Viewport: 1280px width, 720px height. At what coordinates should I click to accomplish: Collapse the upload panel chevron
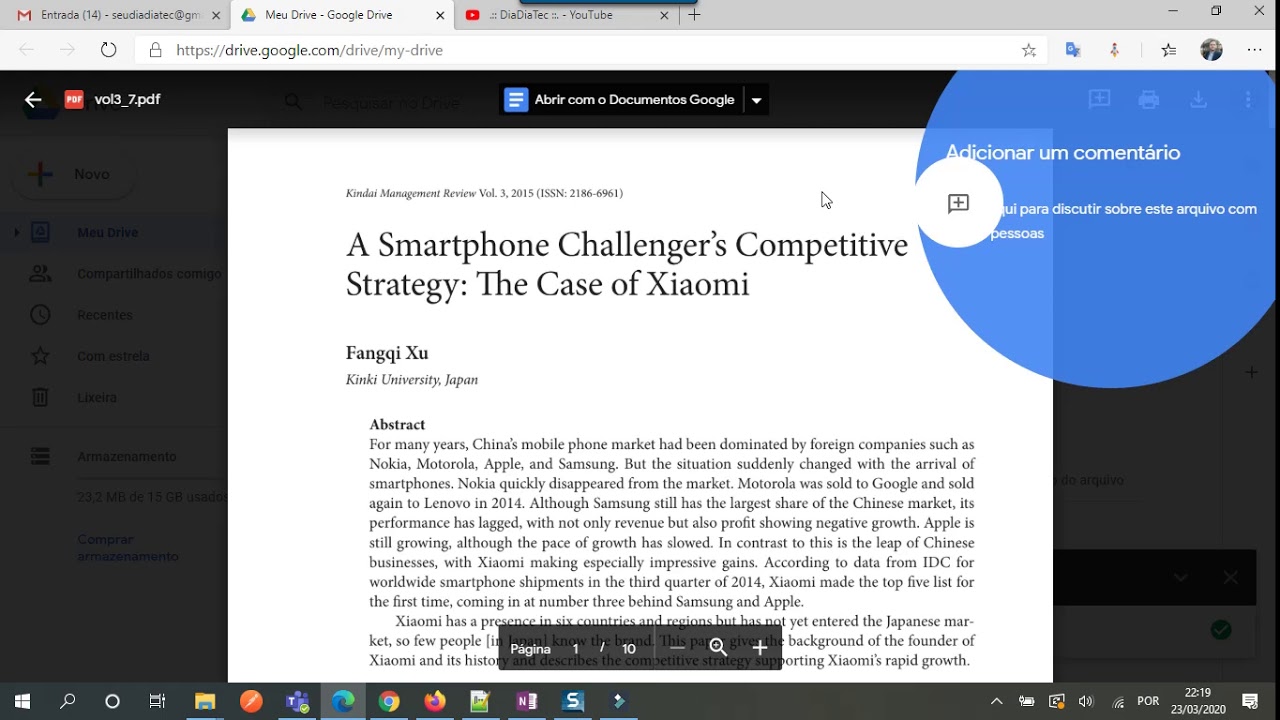tap(1181, 577)
